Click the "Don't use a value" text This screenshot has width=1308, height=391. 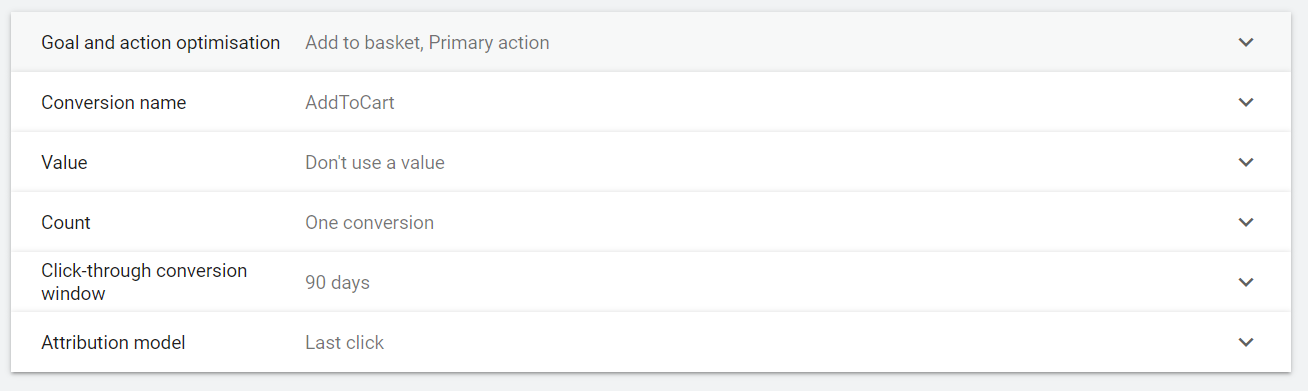[x=375, y=162]
